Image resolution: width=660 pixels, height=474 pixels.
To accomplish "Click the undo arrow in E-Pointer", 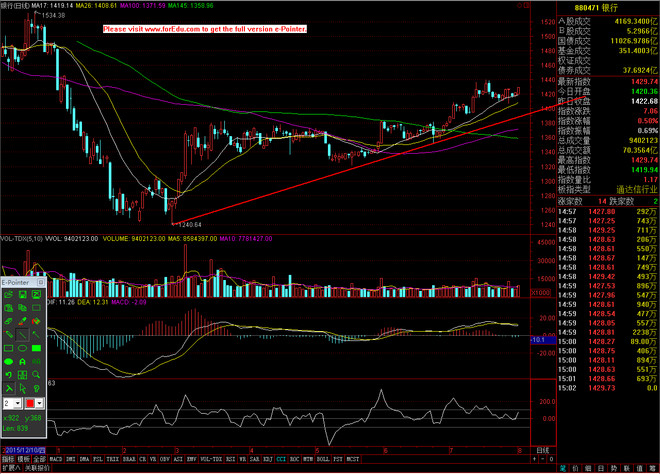I will coord(9,375).
